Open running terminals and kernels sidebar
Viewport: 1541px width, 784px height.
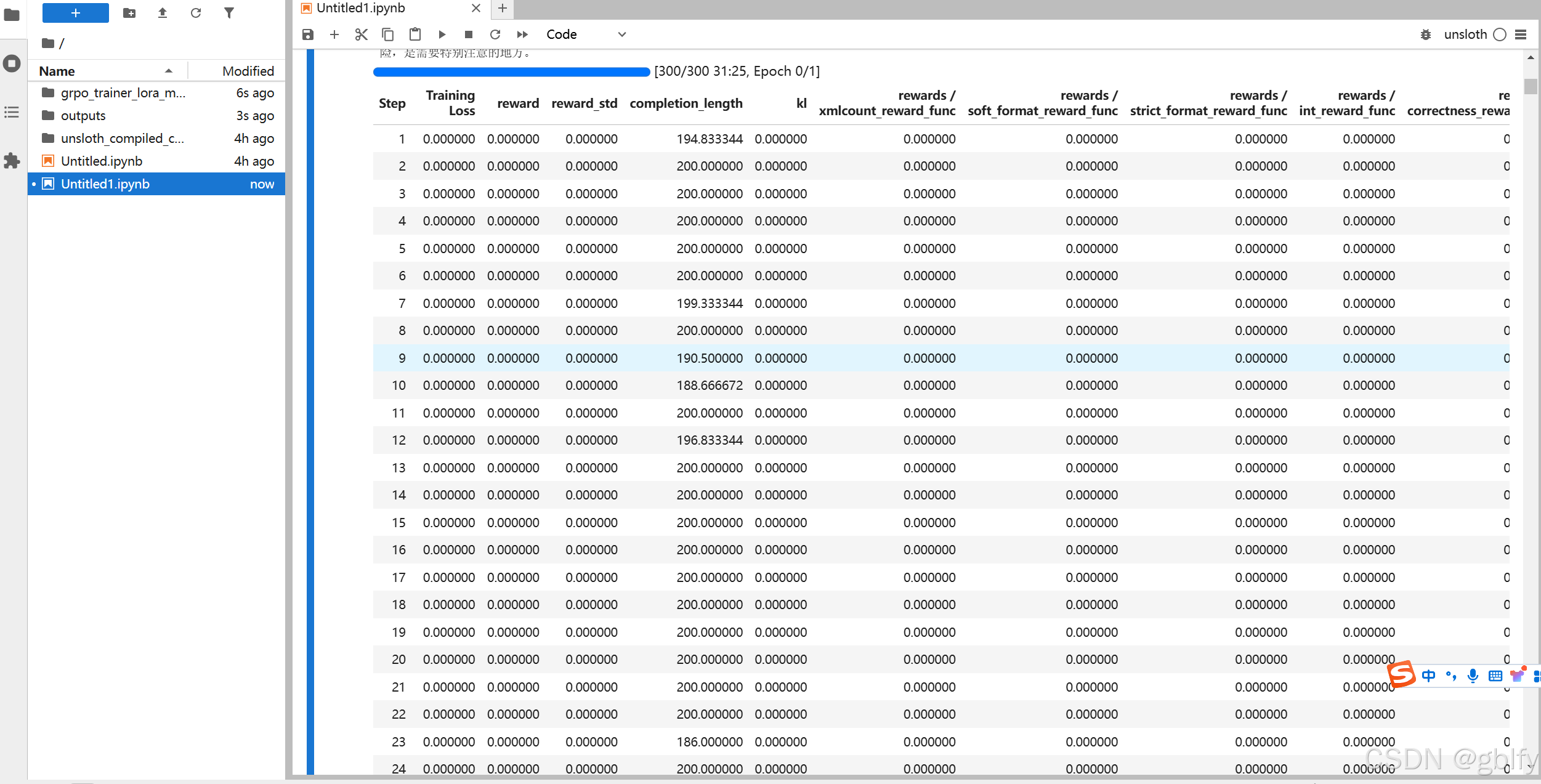(12, 63)
